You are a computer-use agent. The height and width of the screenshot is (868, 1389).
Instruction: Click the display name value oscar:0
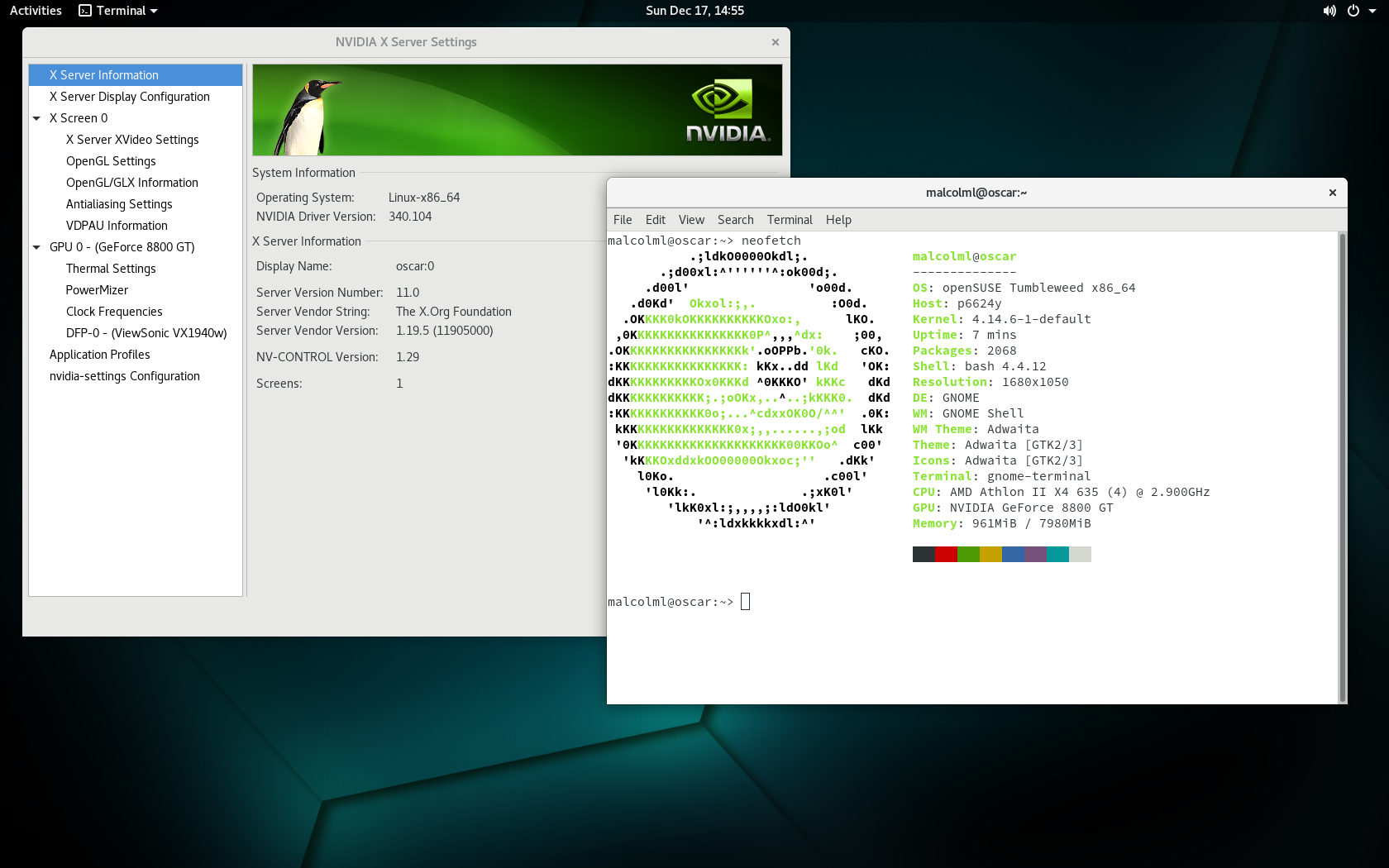(x=415, y=266)
